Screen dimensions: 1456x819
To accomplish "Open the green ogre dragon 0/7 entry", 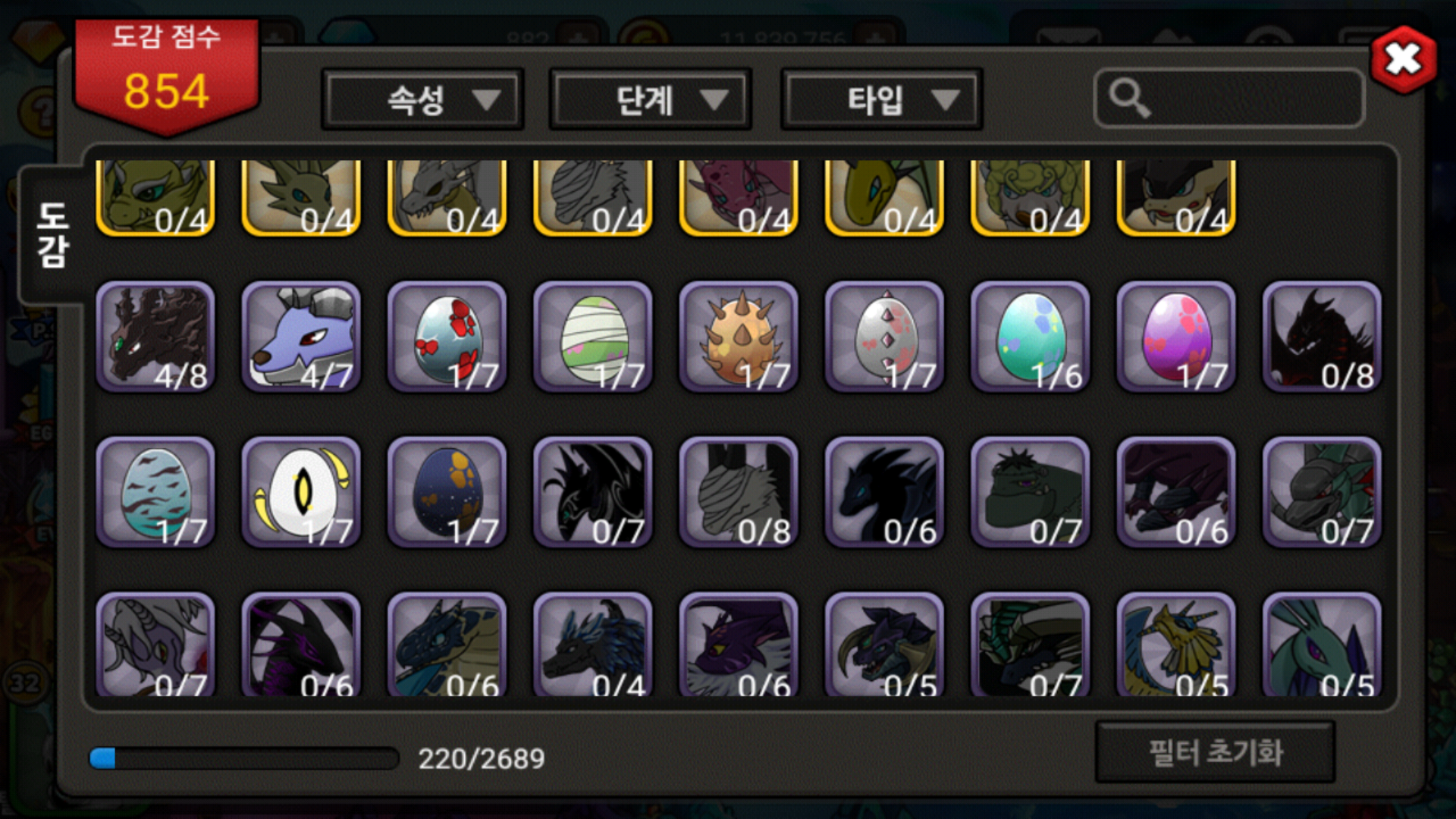I will [1030, 492].
